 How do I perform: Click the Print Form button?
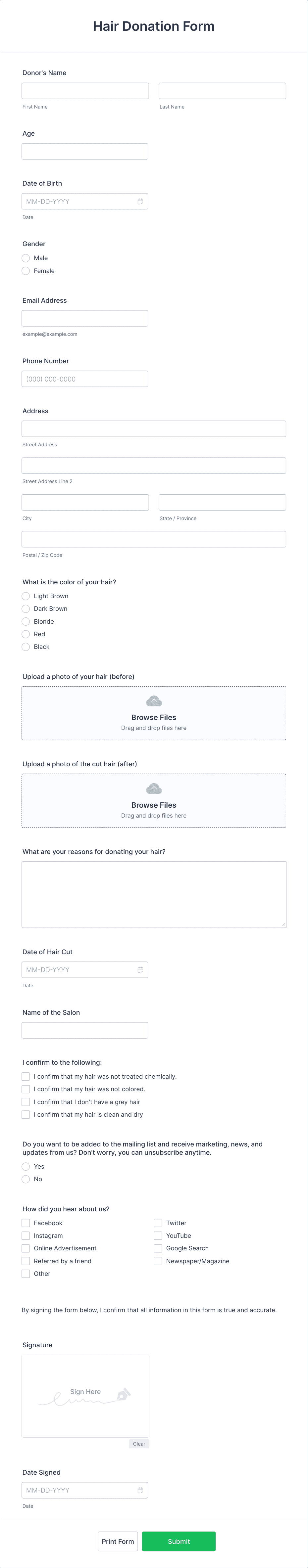click(118, 1541)
